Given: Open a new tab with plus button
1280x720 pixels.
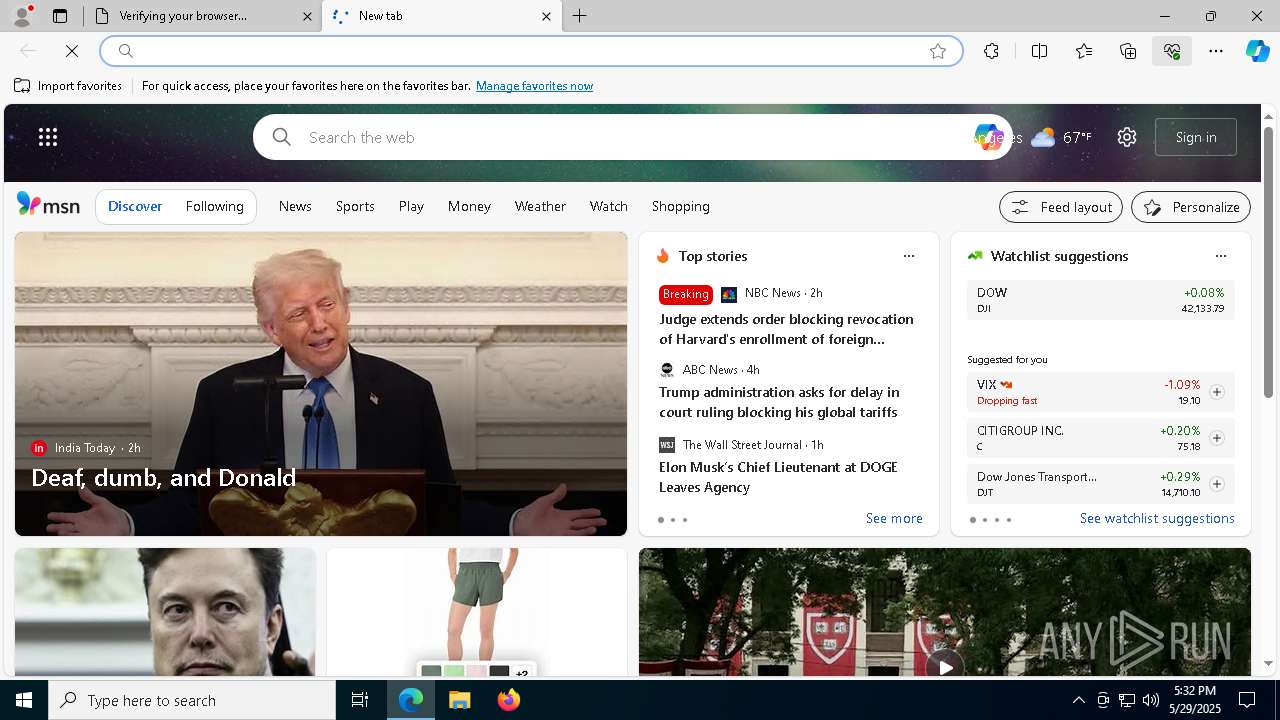Looking at the screenshot, I should (x=580, y=16).
